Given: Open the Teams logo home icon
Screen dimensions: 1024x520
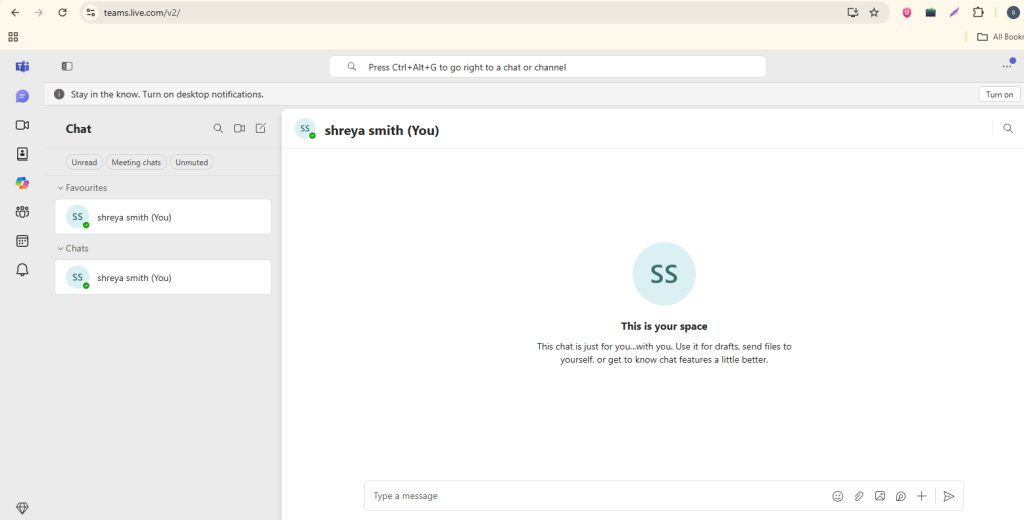Looking at the screenshot, I should [x=22, y=66].
